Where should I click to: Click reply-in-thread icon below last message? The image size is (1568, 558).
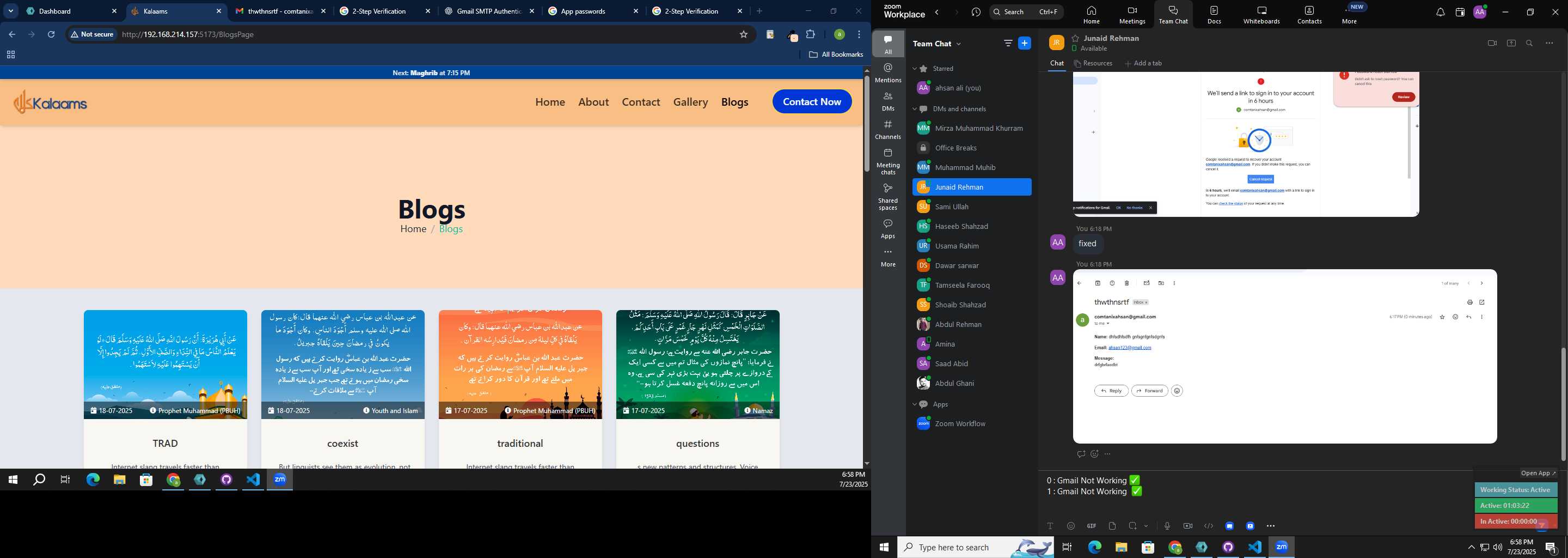tap(1080, 454)
